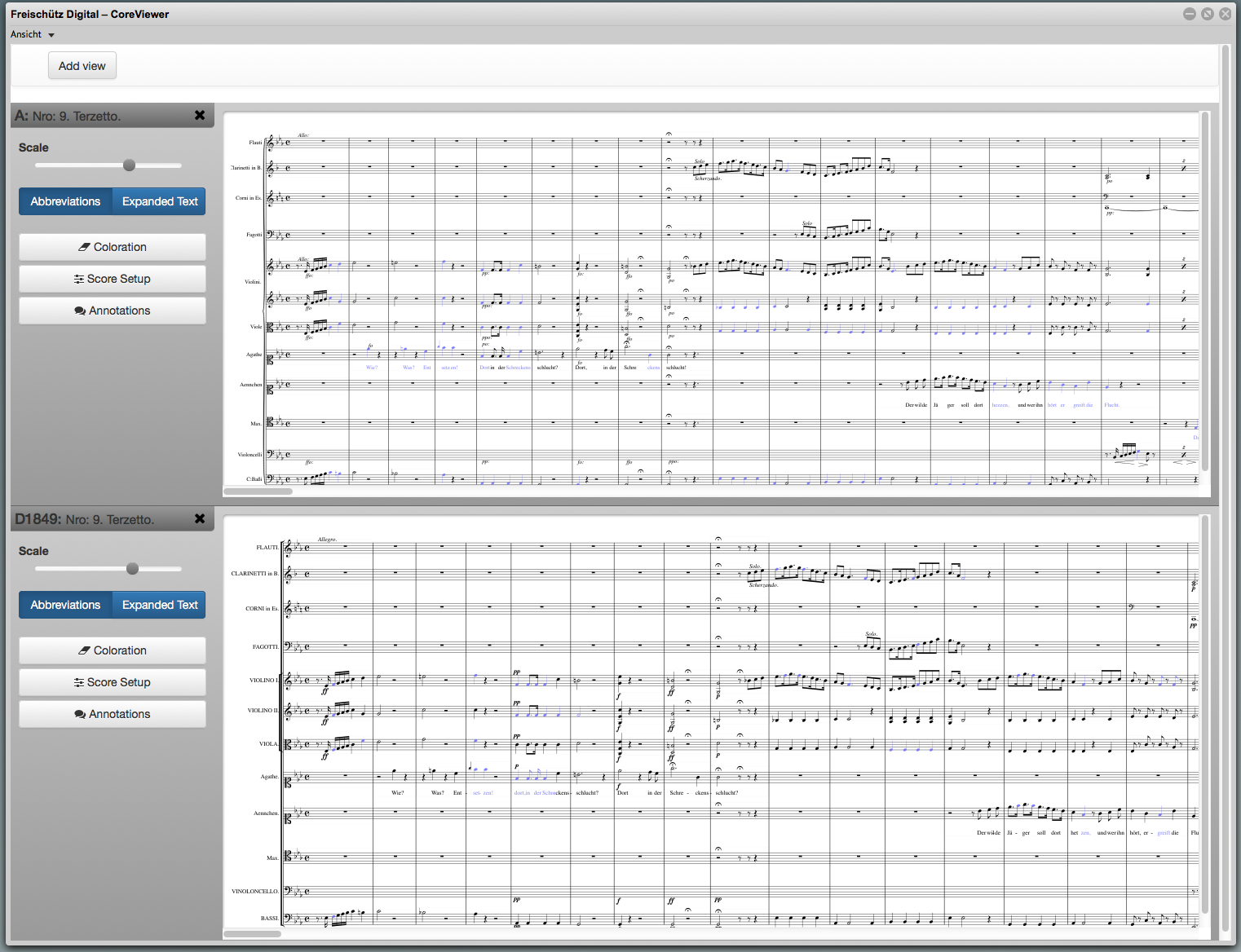Click the middle window control icon
Image resolution: width=1241 pixels, height=952 pixels.
point(1208,14)
